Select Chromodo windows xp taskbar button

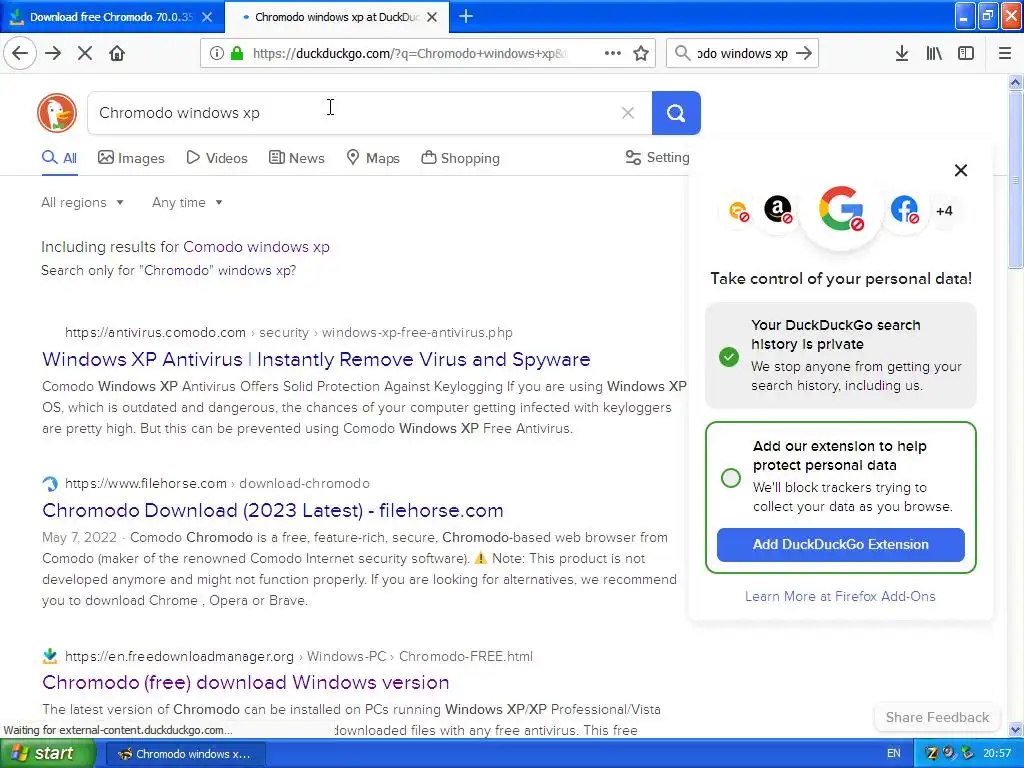point(185,754)
